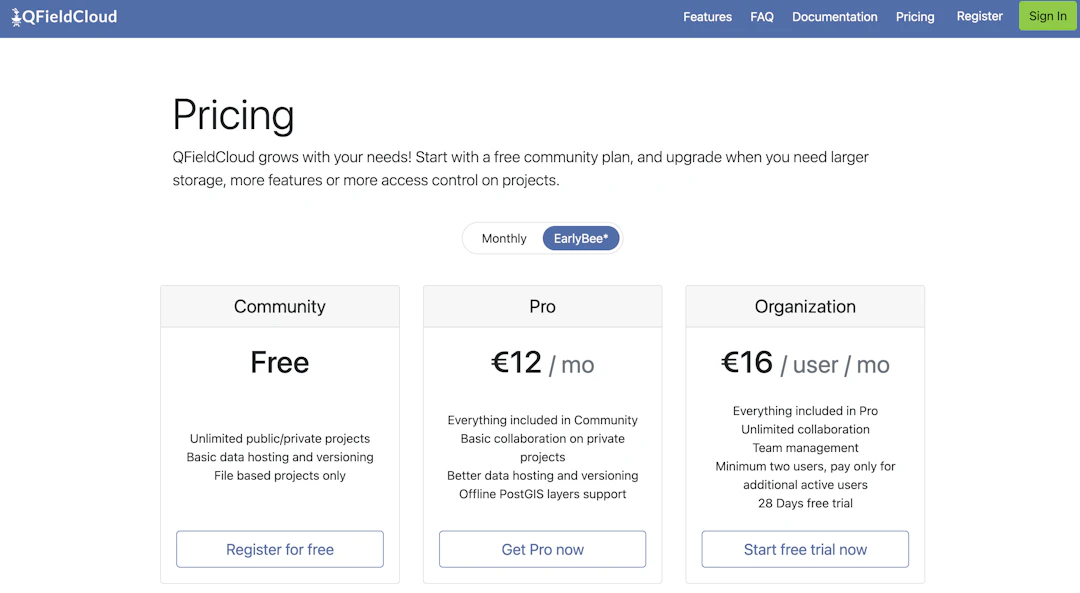This screenshot has width=1080, height=593.
Task: Go to Documentation in the navigation bar
Action: pos(834,17)
